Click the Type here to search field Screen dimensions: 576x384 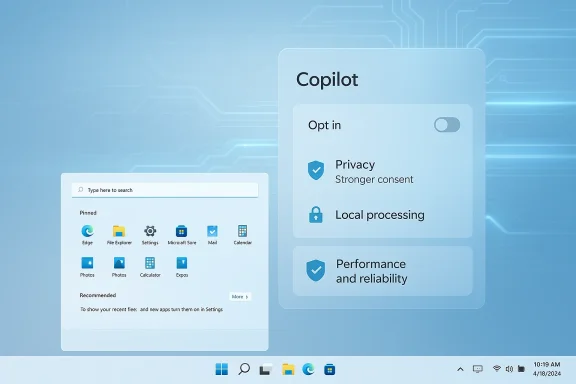point(165,190)
